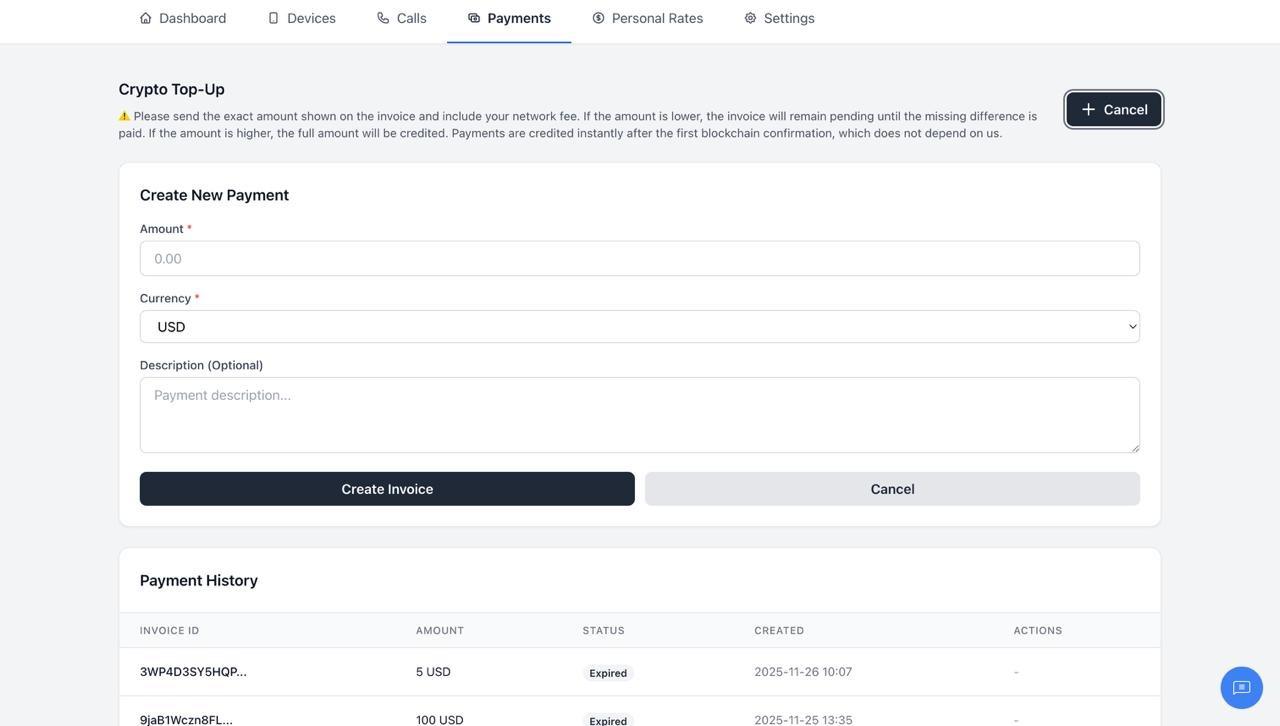The height and width of the screenshot is (726, 1280).
Task: Click the plus icon on the top Cancel button
Action: click(1088, 110)
